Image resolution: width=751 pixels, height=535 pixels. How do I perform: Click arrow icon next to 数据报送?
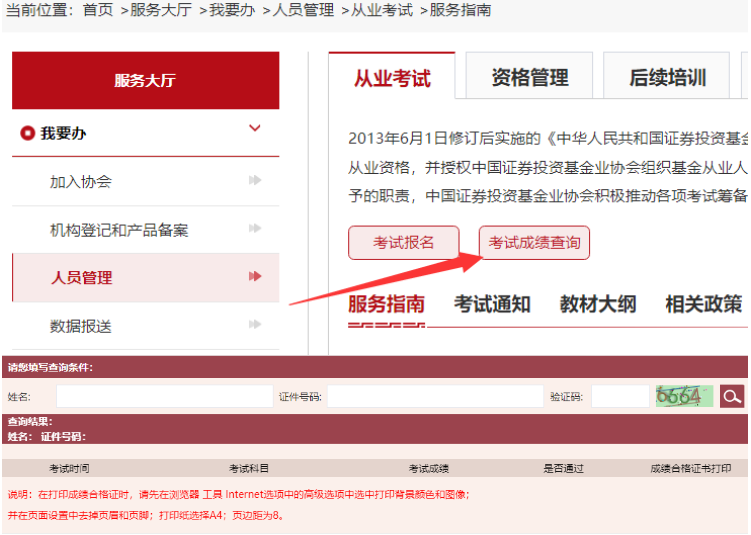255,325
